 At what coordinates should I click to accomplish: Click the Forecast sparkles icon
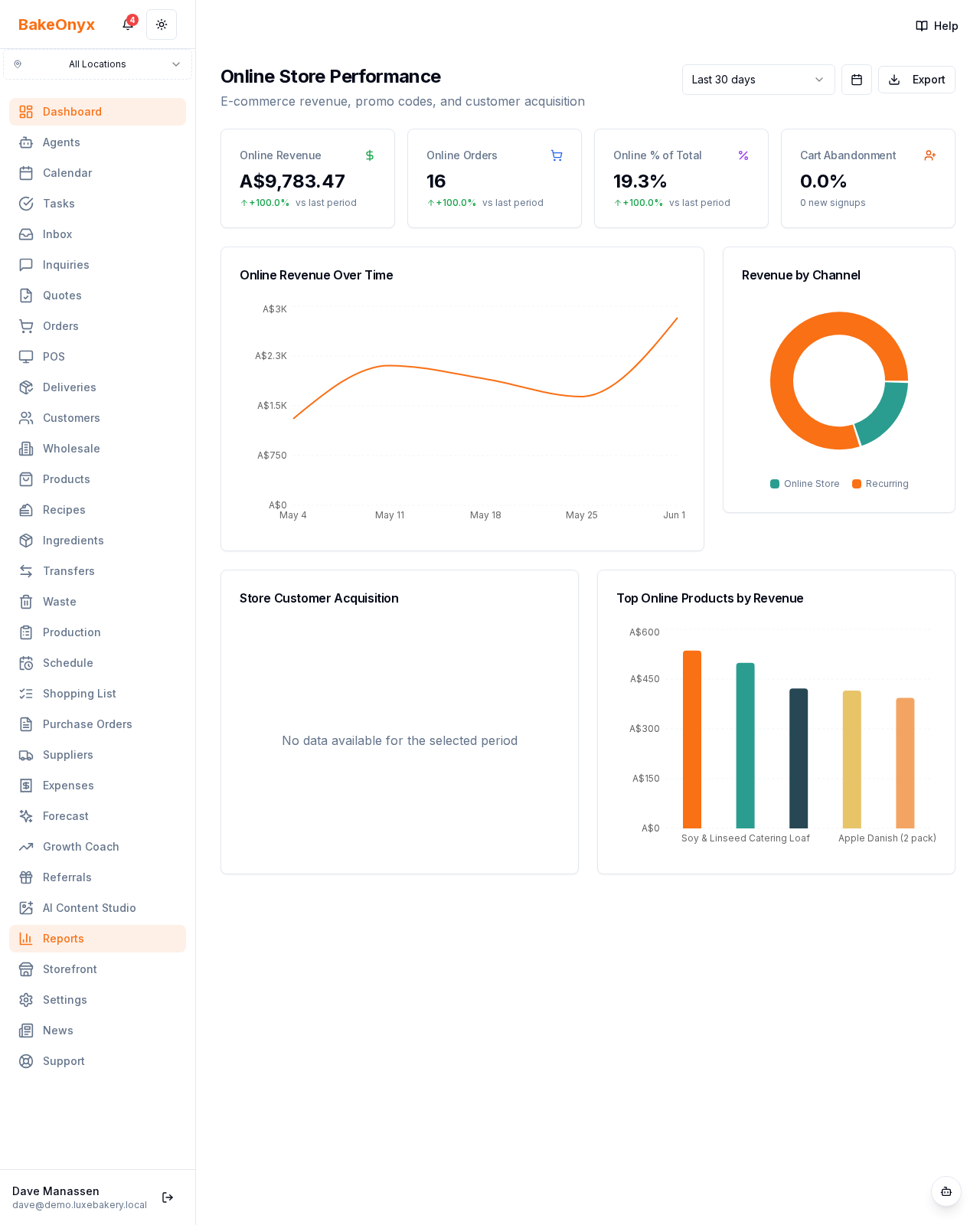click(x=26, y=816)
